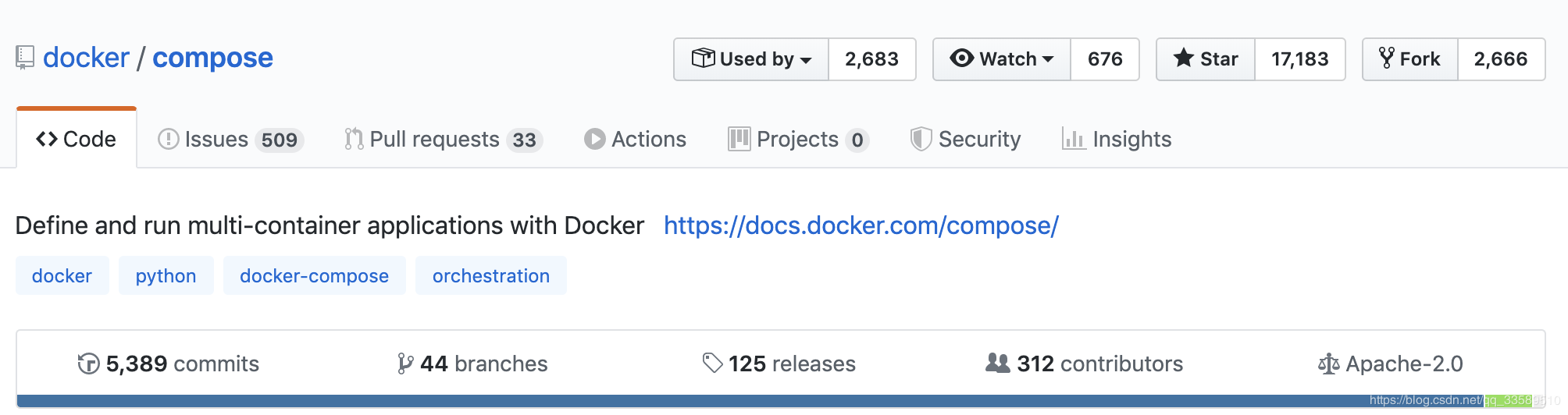1568x415 pixels.
Task: Switch to the Issues tab
Action: 230,139
